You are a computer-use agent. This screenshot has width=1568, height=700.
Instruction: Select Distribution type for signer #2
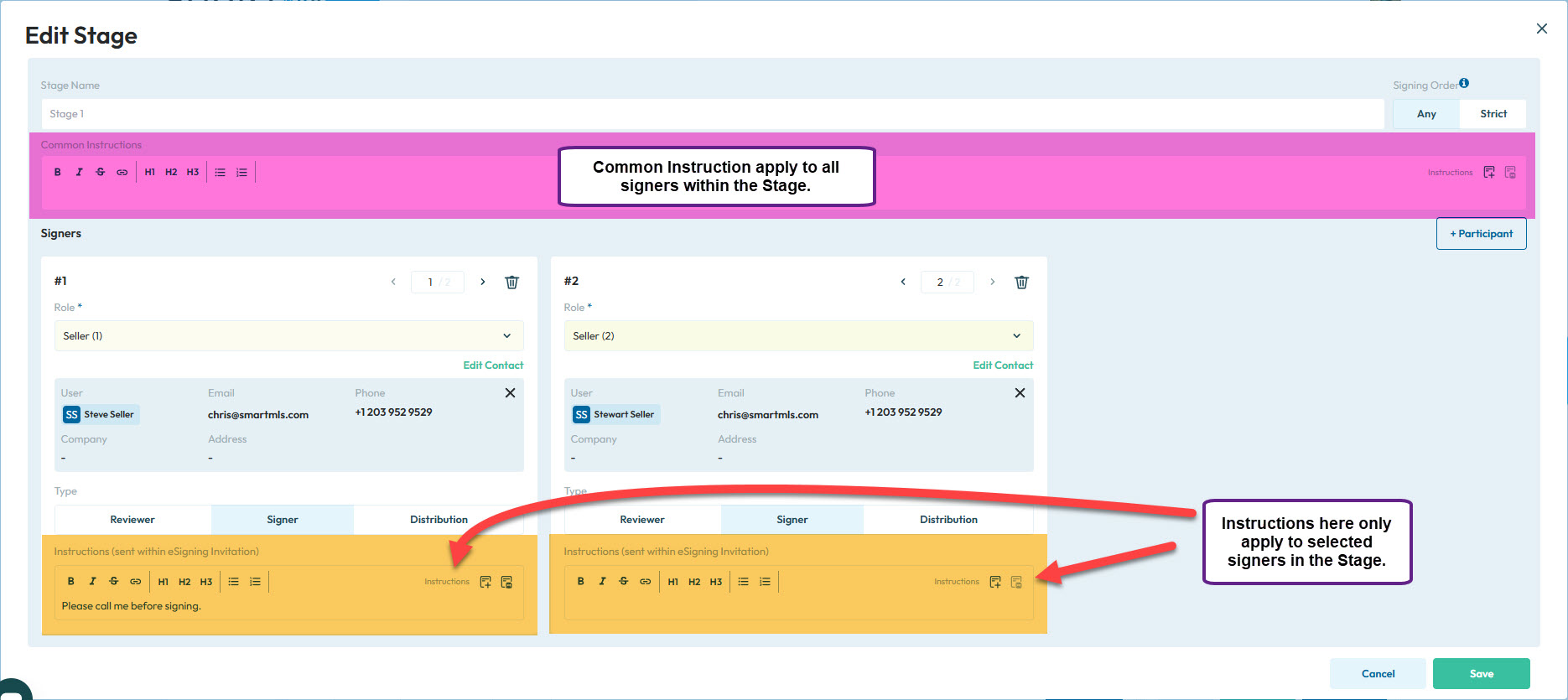948,520
